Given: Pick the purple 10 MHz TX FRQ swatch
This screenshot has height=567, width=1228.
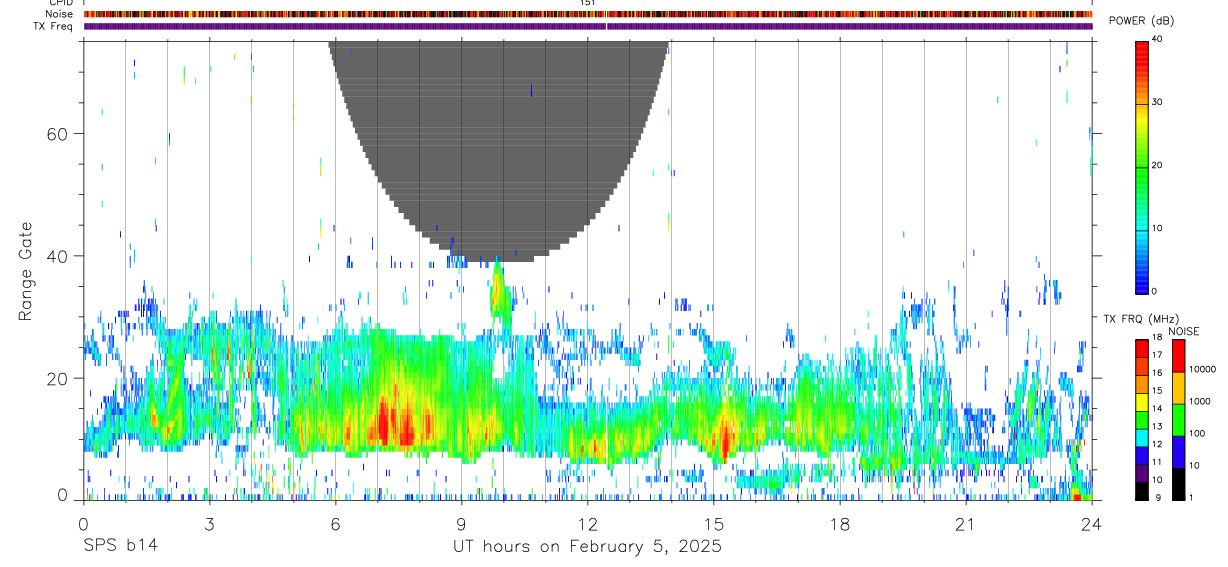Looking at the screenshot, I should pos(1142,475).
